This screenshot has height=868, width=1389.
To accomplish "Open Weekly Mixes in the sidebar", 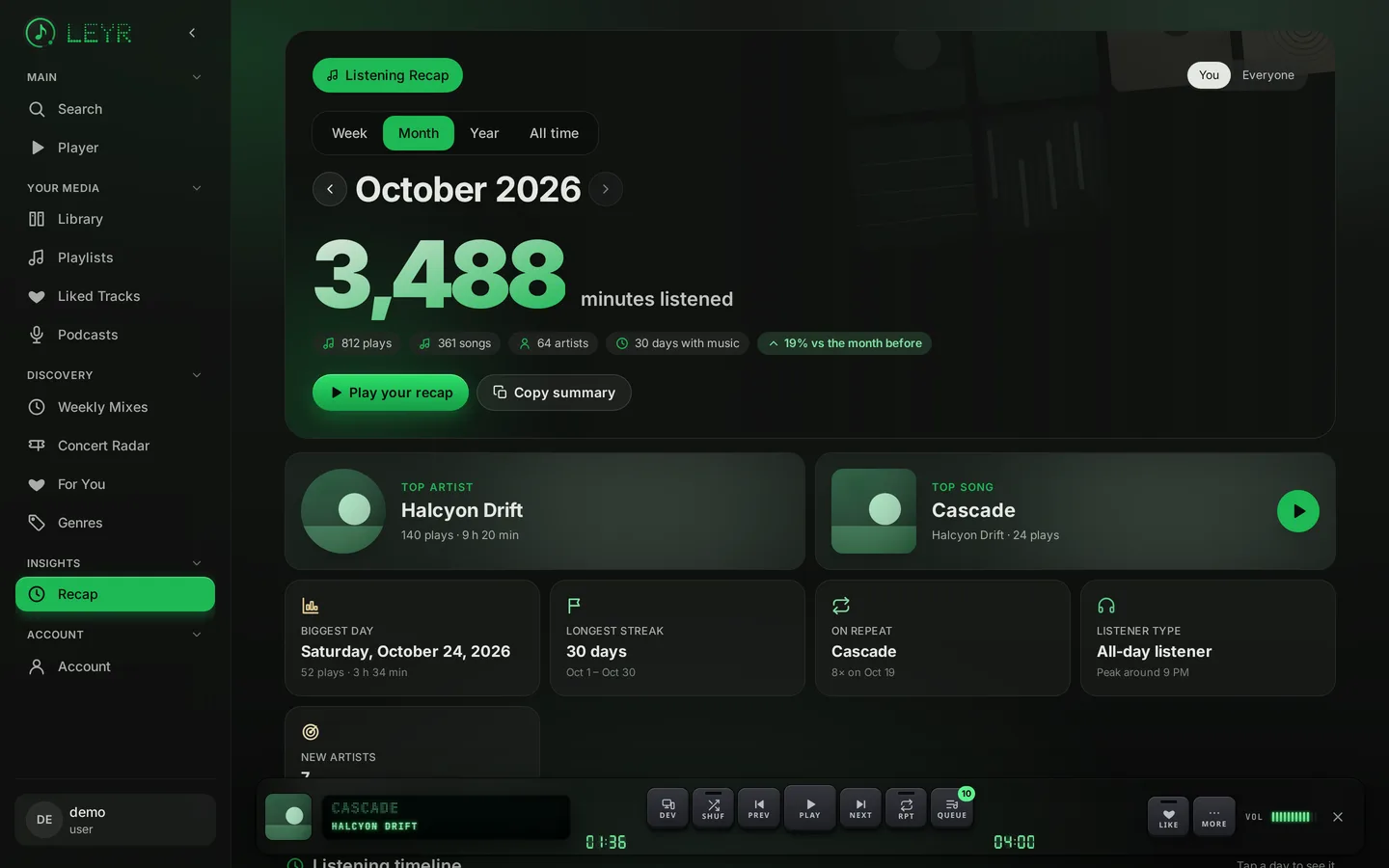I will tap(115, 407).
